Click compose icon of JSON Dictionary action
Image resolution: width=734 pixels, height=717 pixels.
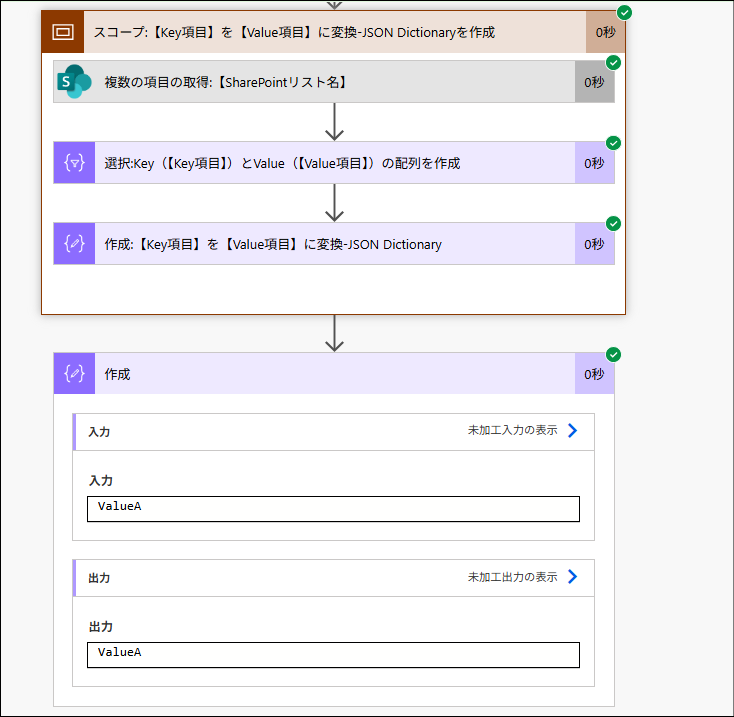pos(74,244)
